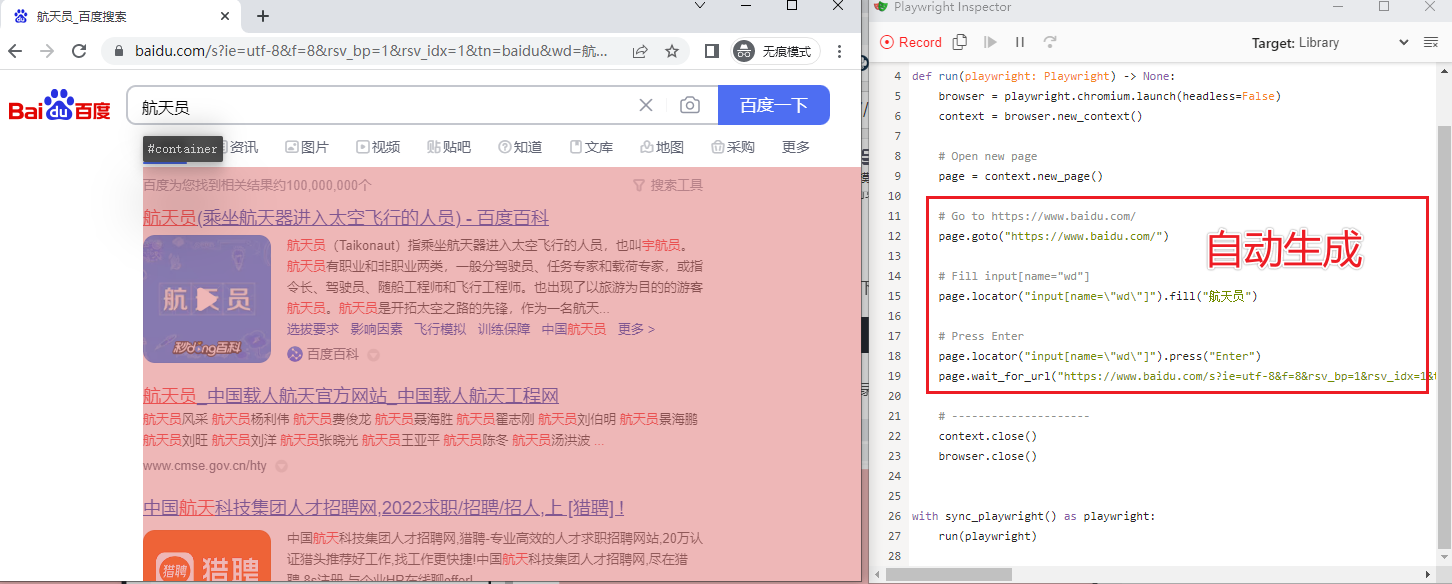Clear code with the clear-lines icon
The width and height of the screenshot is (1452, 584).
tap(1431, 42)
